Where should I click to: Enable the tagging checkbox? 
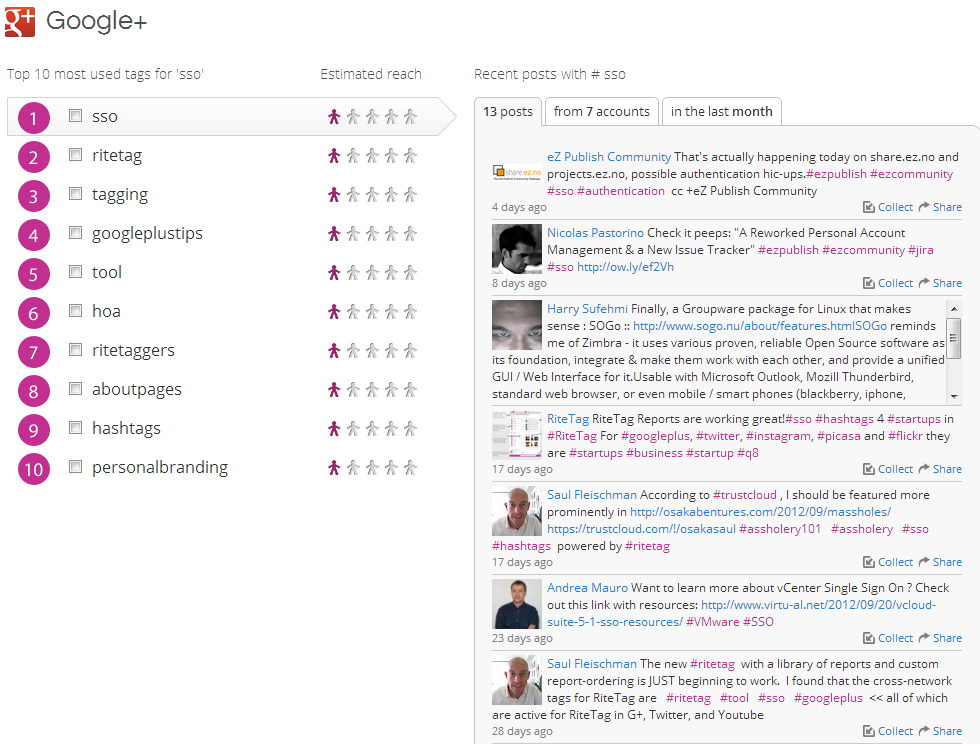click(76, 194)
